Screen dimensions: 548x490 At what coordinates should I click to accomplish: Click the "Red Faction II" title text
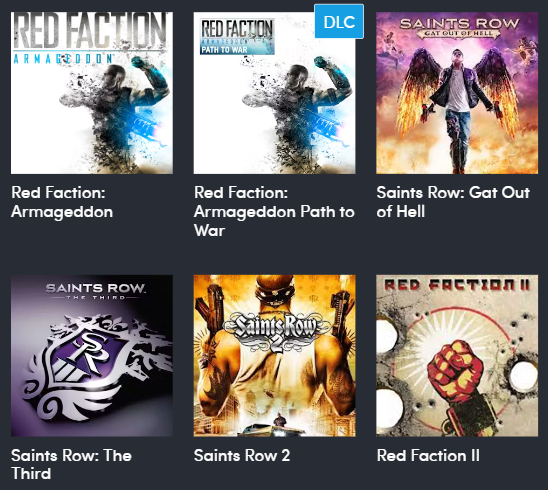(x=428, y=455)
